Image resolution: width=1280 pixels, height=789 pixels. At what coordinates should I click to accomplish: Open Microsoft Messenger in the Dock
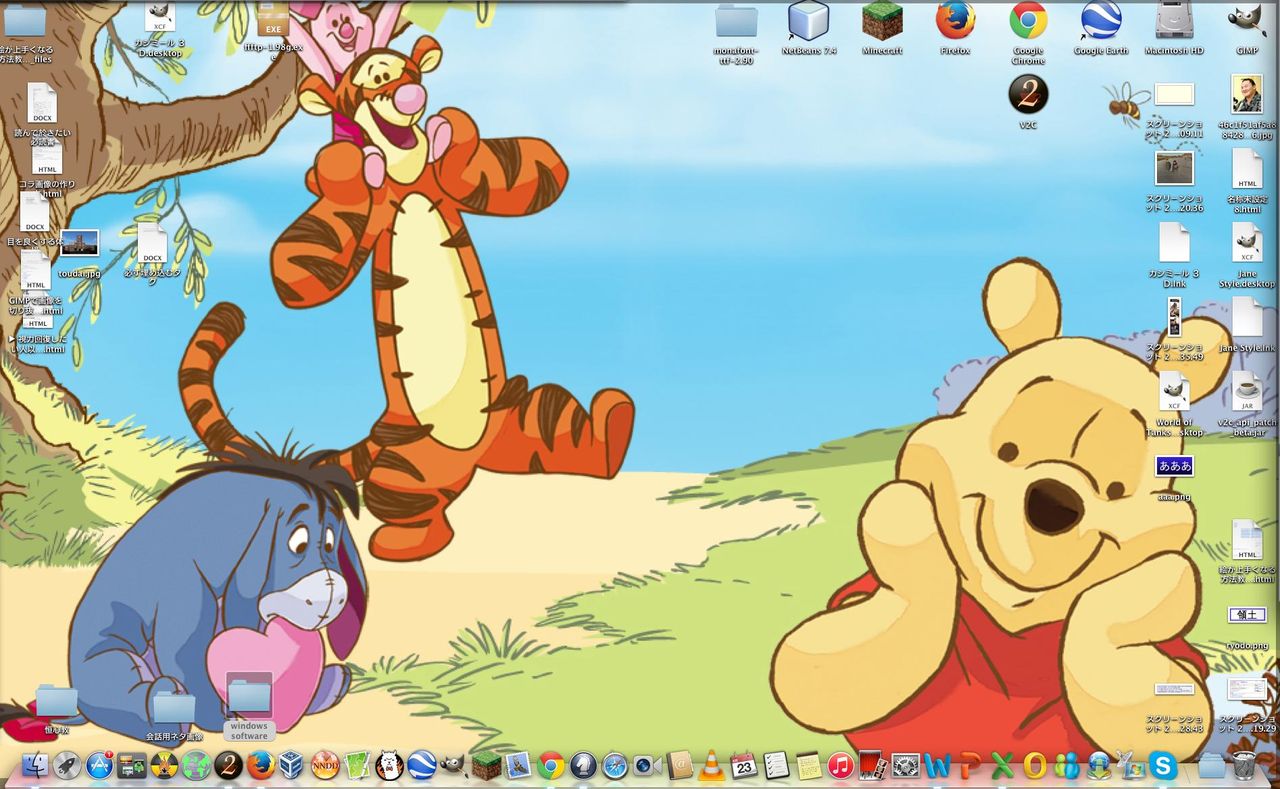[1066, 767]
